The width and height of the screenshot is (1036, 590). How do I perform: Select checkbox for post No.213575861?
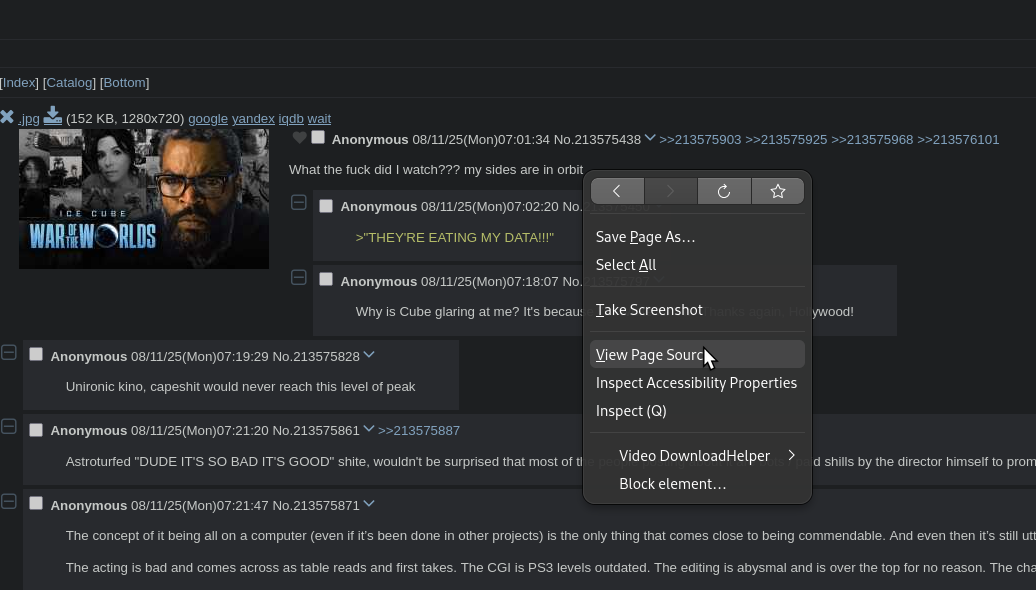36,430
